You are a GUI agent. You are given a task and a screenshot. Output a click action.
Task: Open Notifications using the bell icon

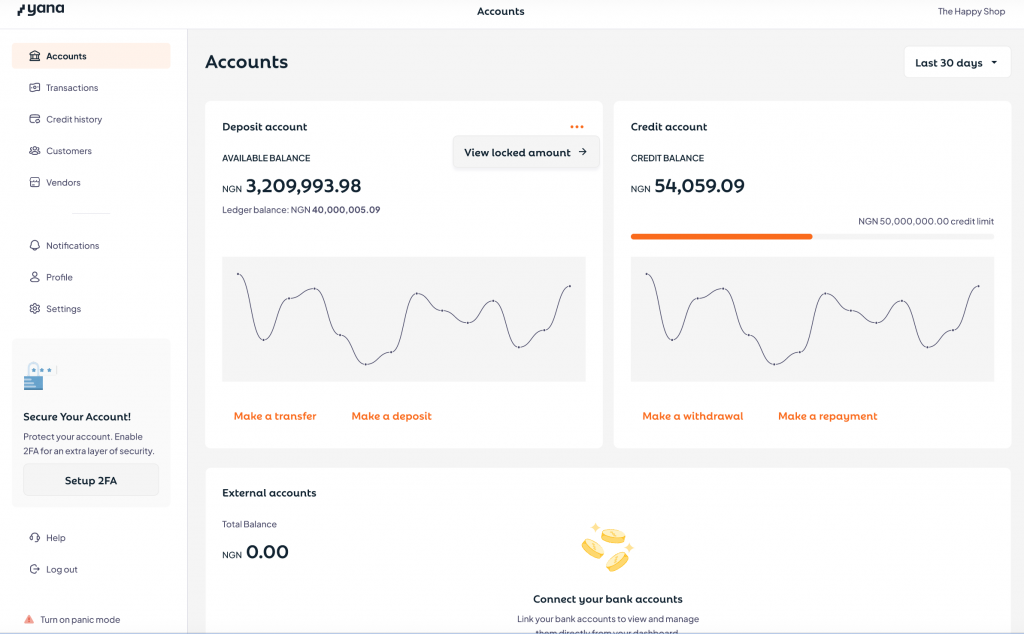(35, 246)
